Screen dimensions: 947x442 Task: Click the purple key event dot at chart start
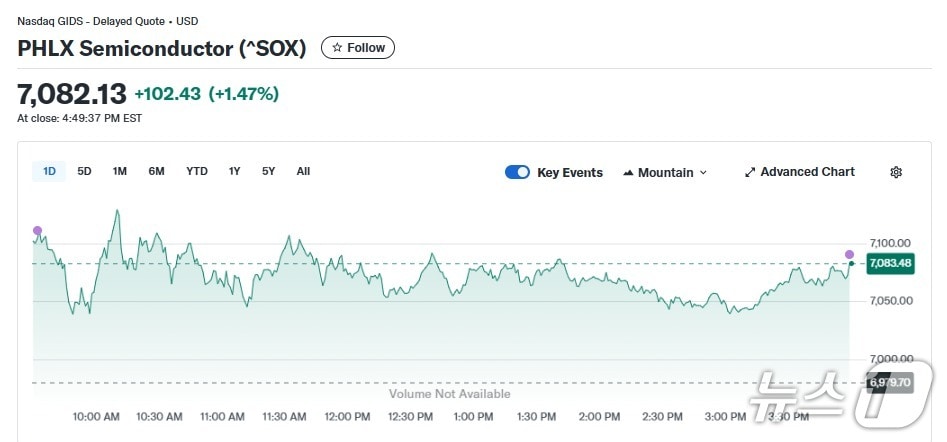pyautogui.click(x=38, y=231)
